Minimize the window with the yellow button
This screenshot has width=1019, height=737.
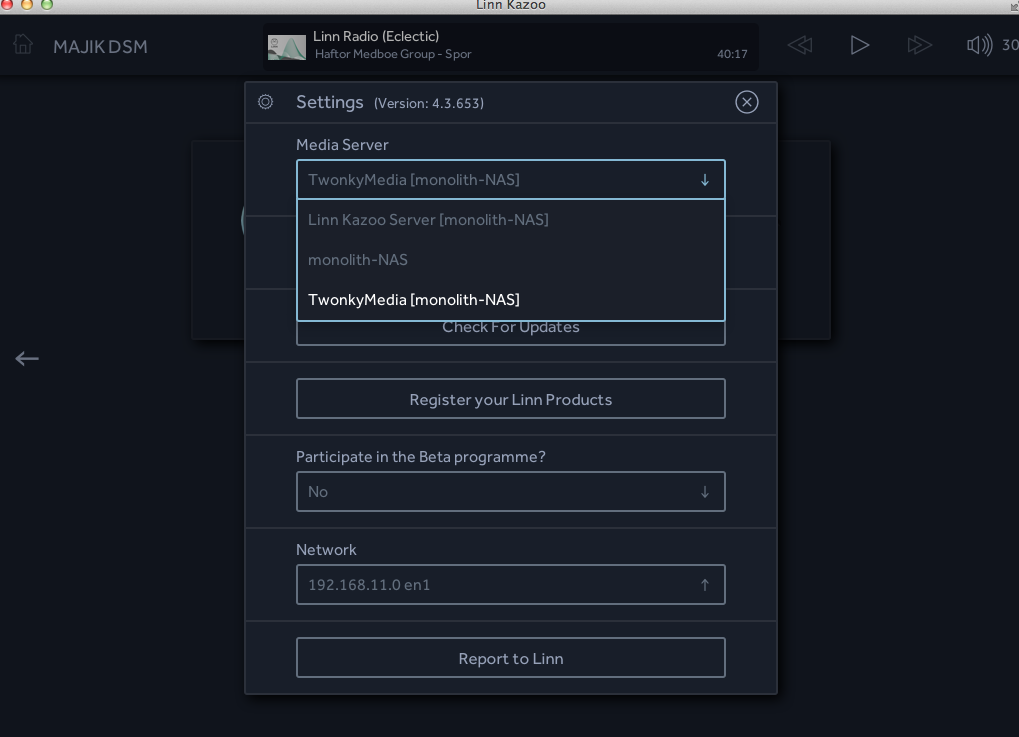27,4
